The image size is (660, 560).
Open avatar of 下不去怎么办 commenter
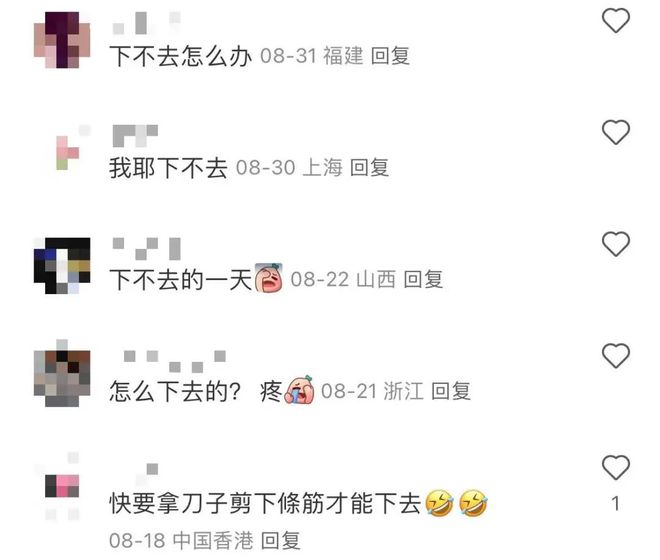[62, 40]
